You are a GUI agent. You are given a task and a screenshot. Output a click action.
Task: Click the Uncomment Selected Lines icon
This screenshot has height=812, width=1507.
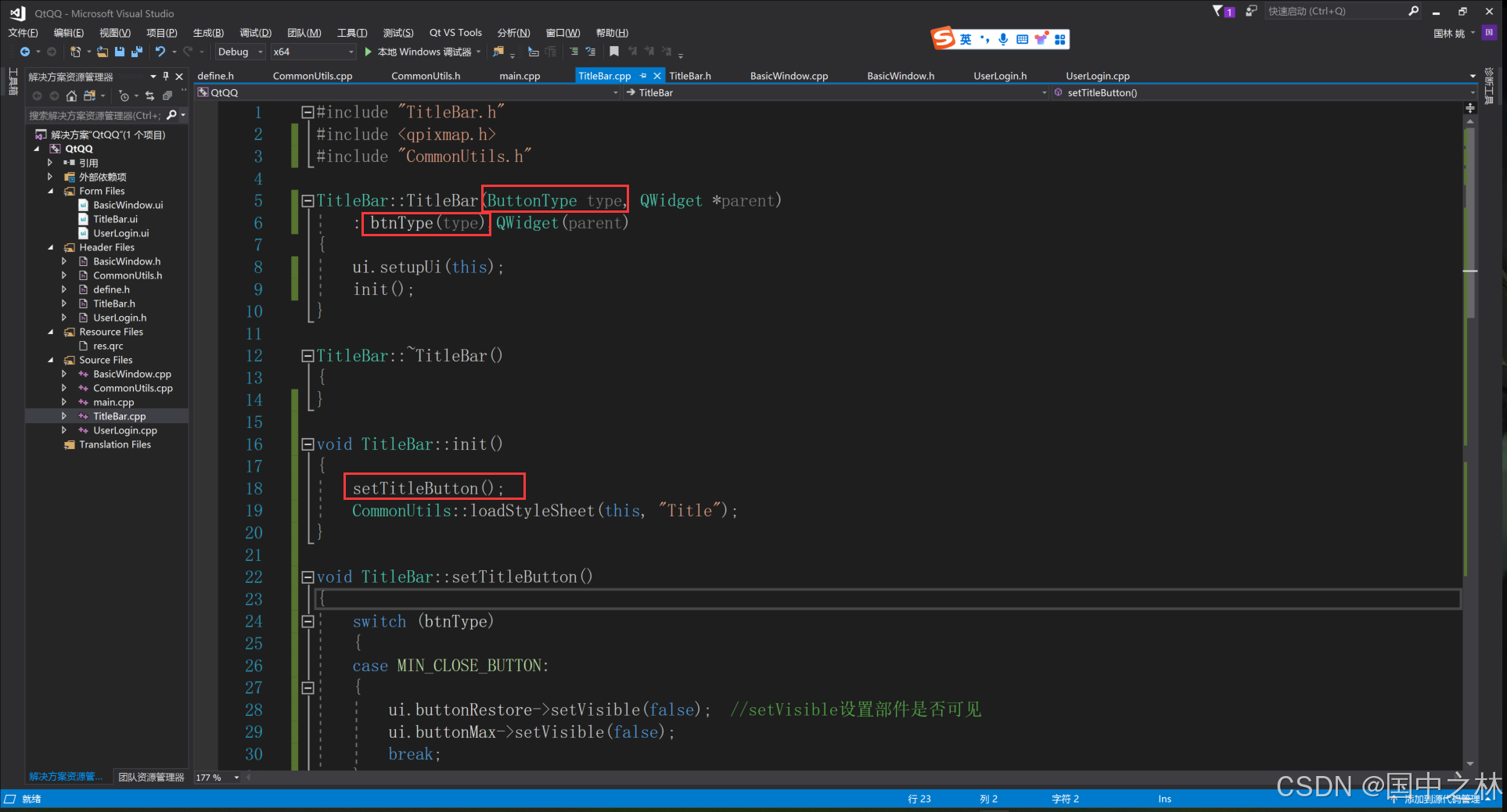point(591,52)
